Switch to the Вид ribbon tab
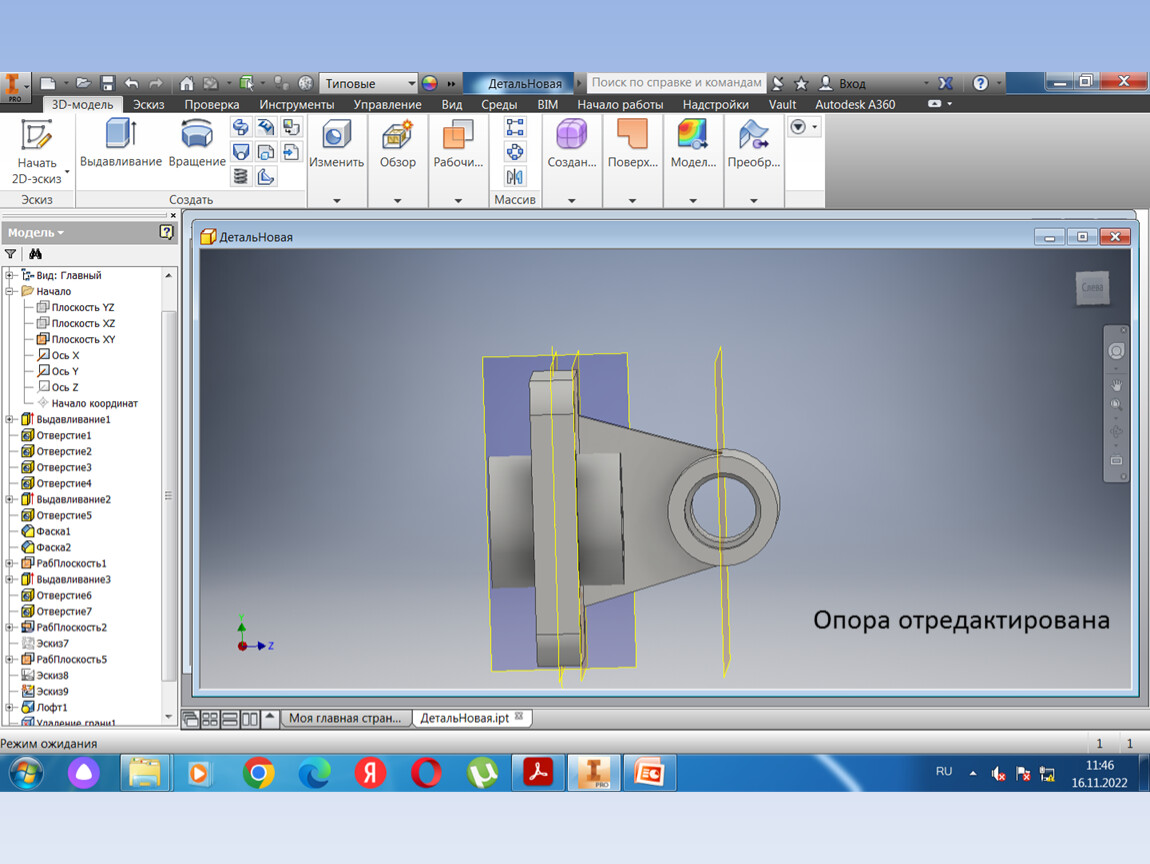 452,104
